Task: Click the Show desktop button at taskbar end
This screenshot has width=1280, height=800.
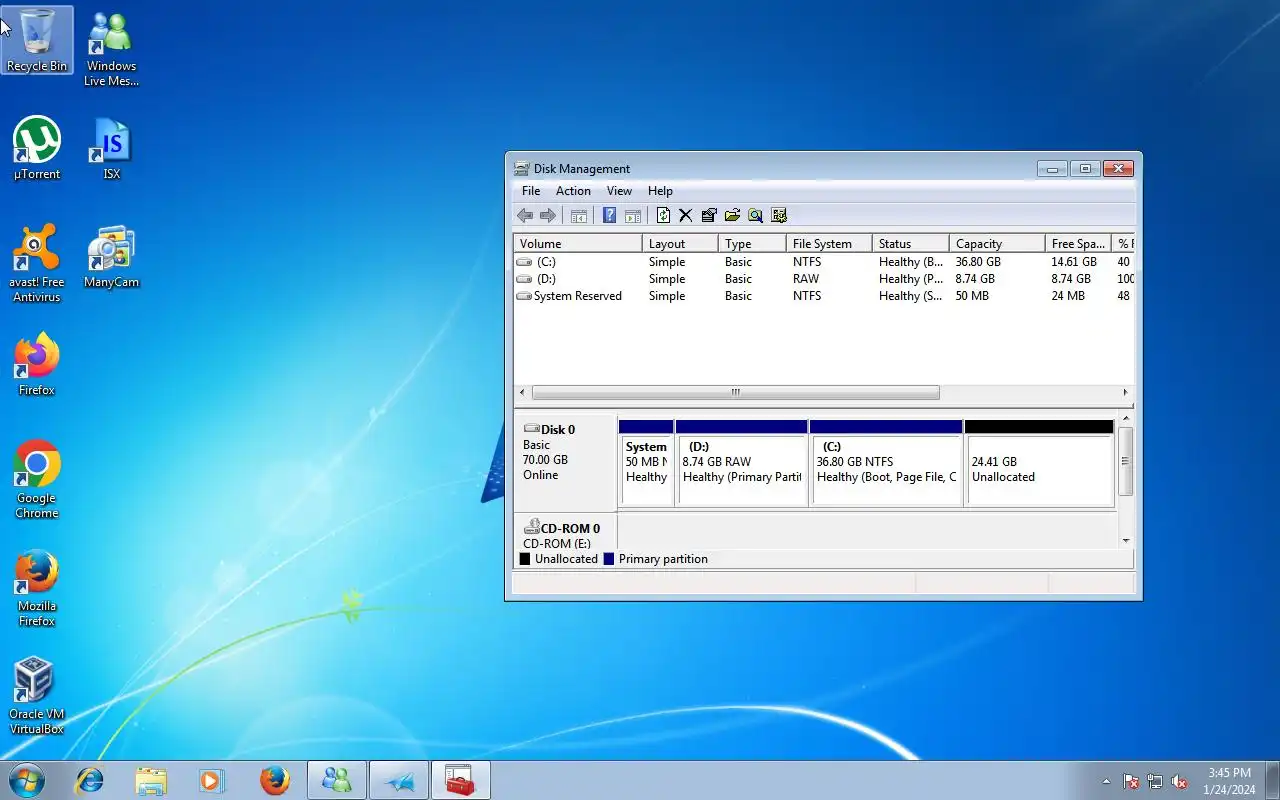Action: point(1272,780)
